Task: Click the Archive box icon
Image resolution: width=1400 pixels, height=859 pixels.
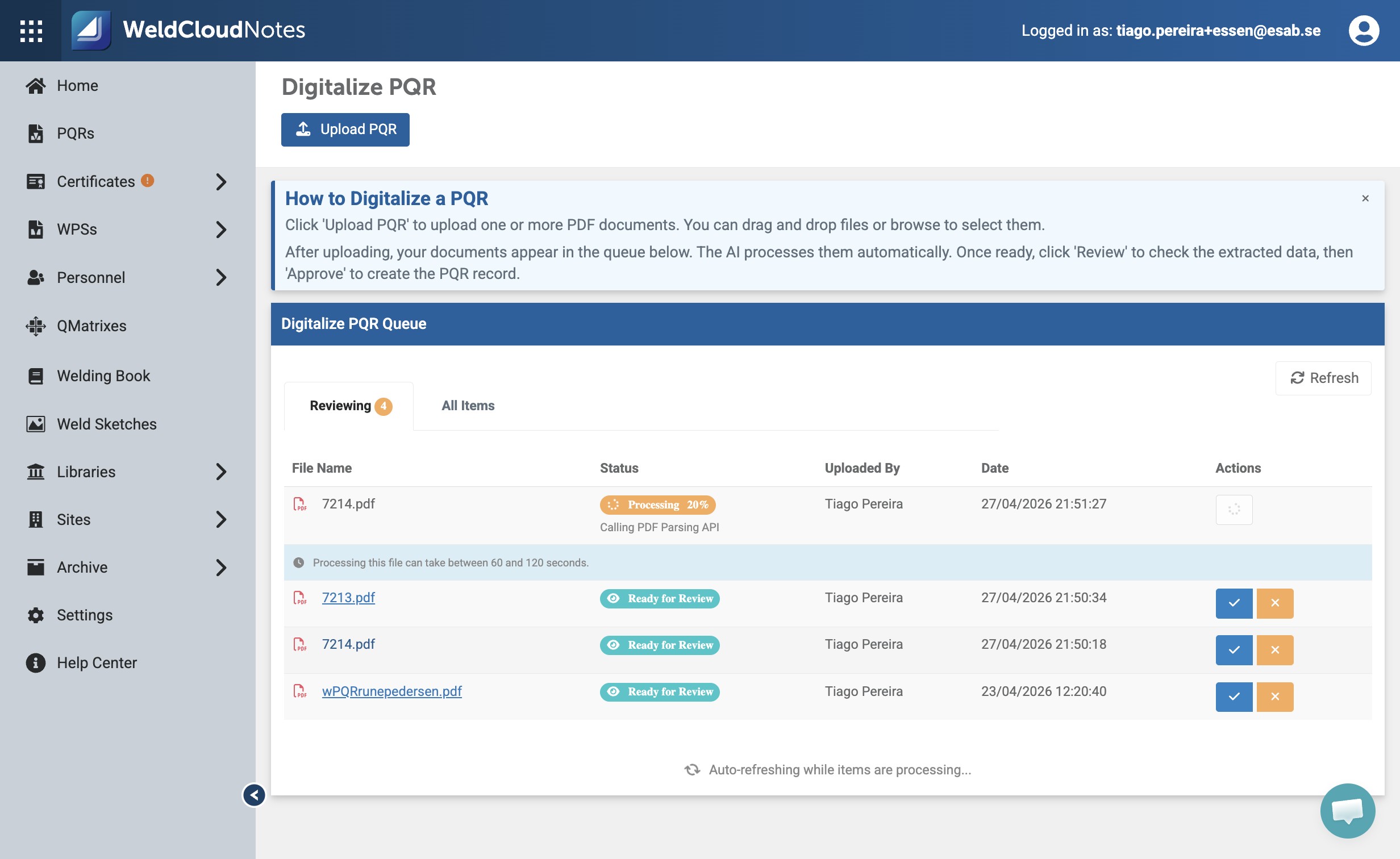Action: 36,567
